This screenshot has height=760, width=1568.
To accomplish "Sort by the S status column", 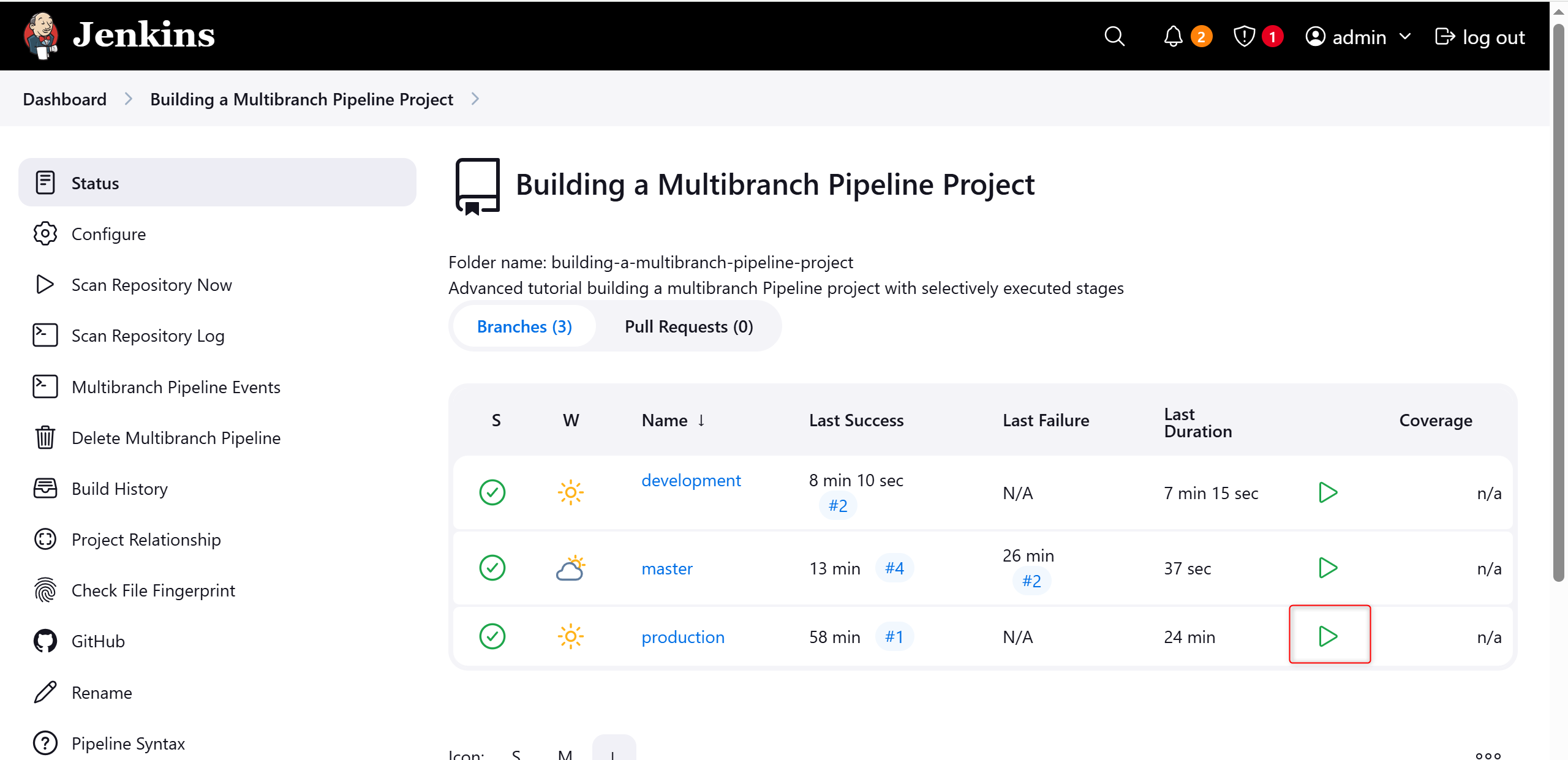I will (x=496, y=421).
